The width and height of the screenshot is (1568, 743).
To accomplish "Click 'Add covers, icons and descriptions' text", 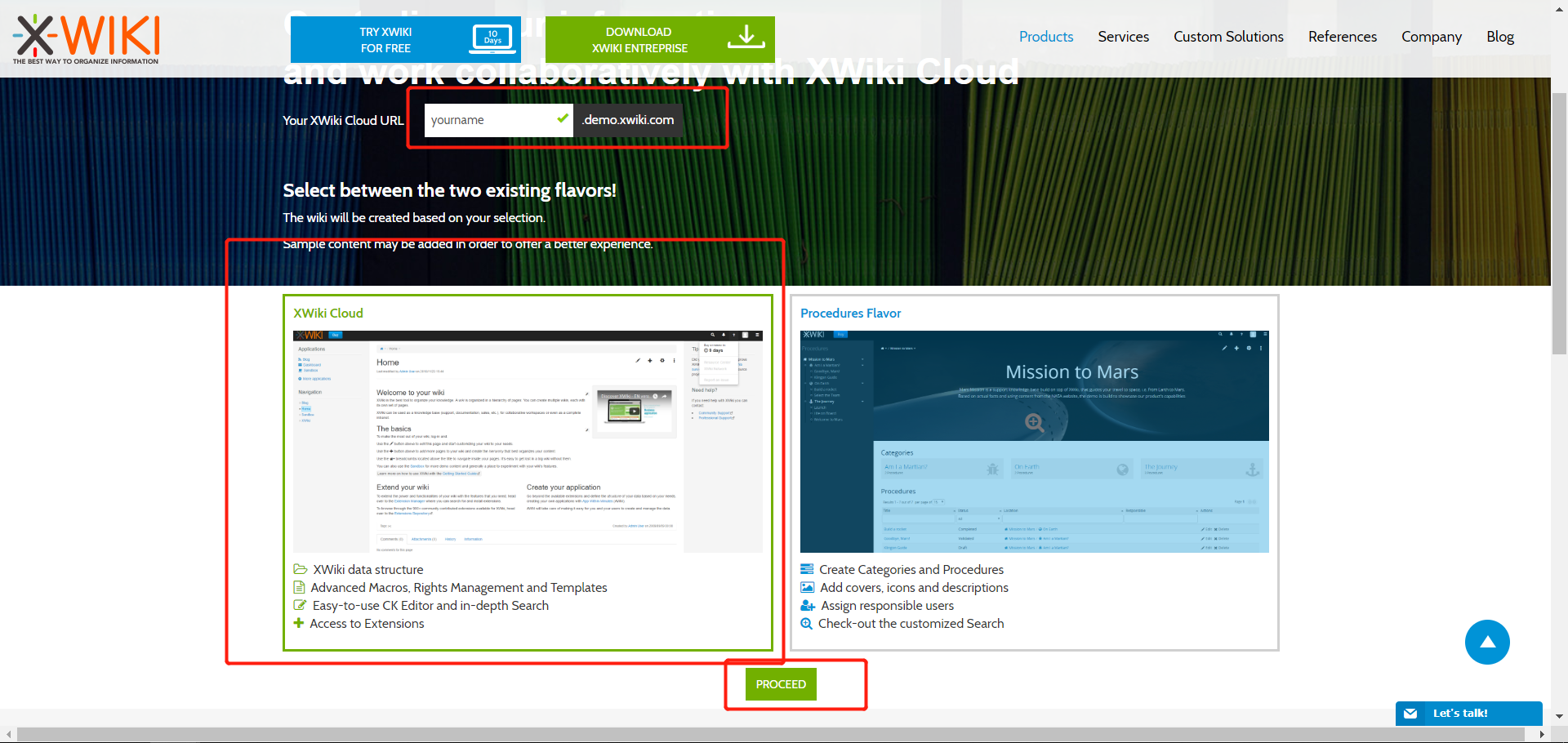I will 915,588.
